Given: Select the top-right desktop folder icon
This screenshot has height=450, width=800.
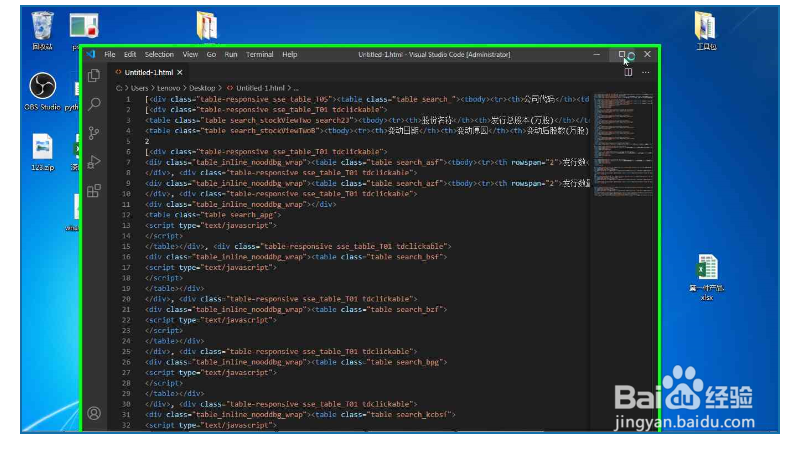Looking at the screenshot, I should (706, 30).
